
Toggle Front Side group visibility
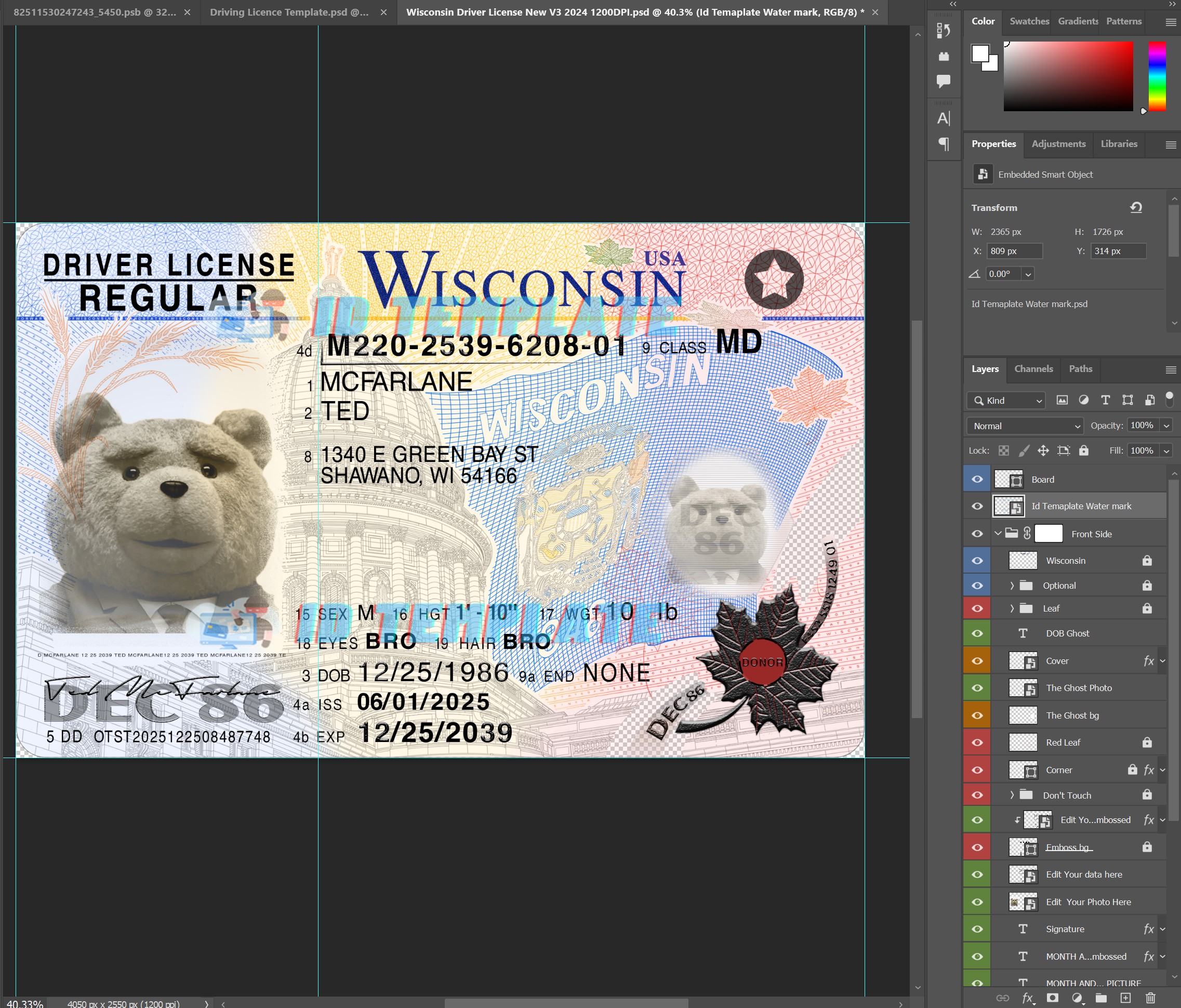[977, 534]
